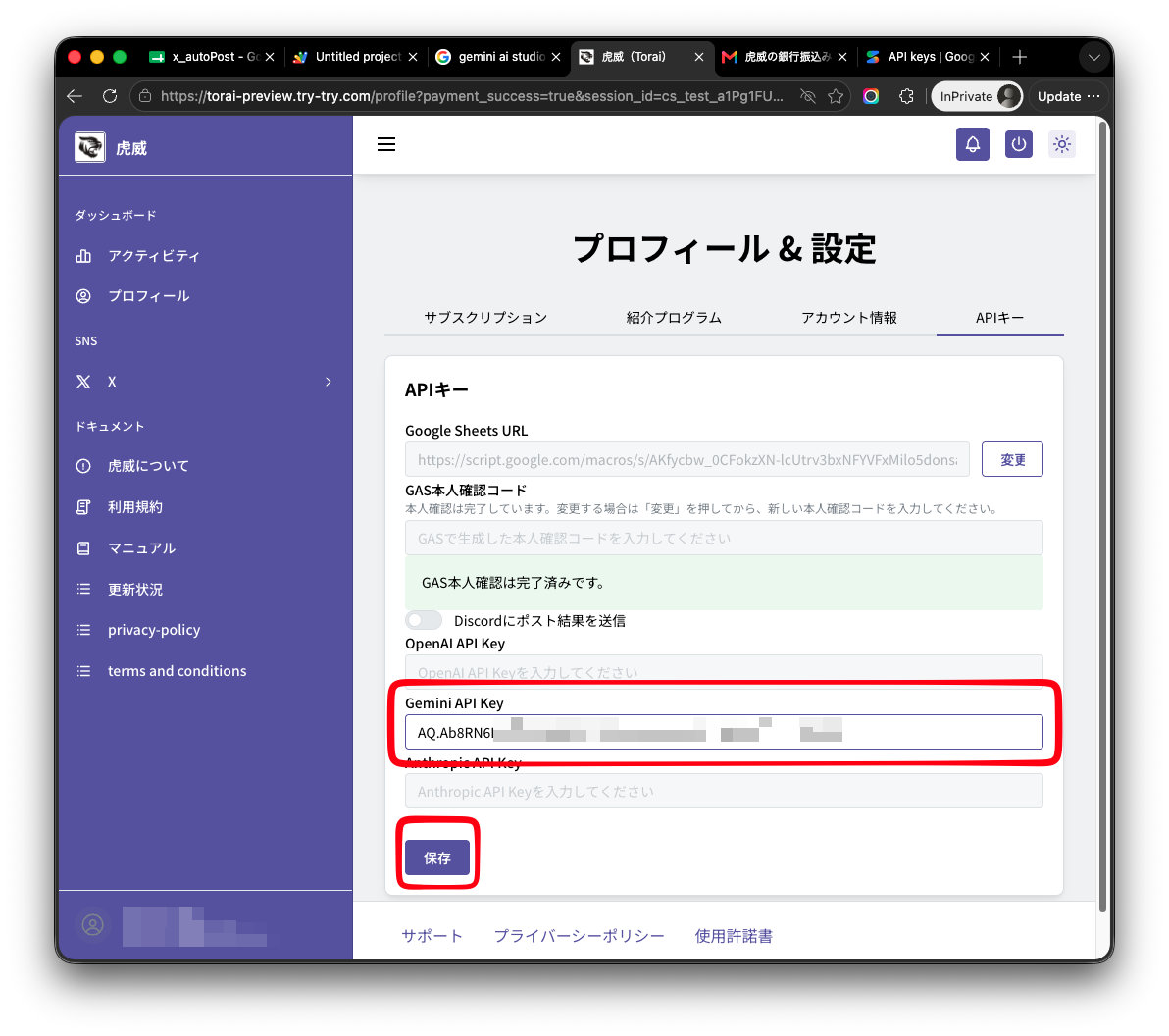Close the gemini ai studio tab
This screenshot has height=1036, width=1169.
point(556,57)
